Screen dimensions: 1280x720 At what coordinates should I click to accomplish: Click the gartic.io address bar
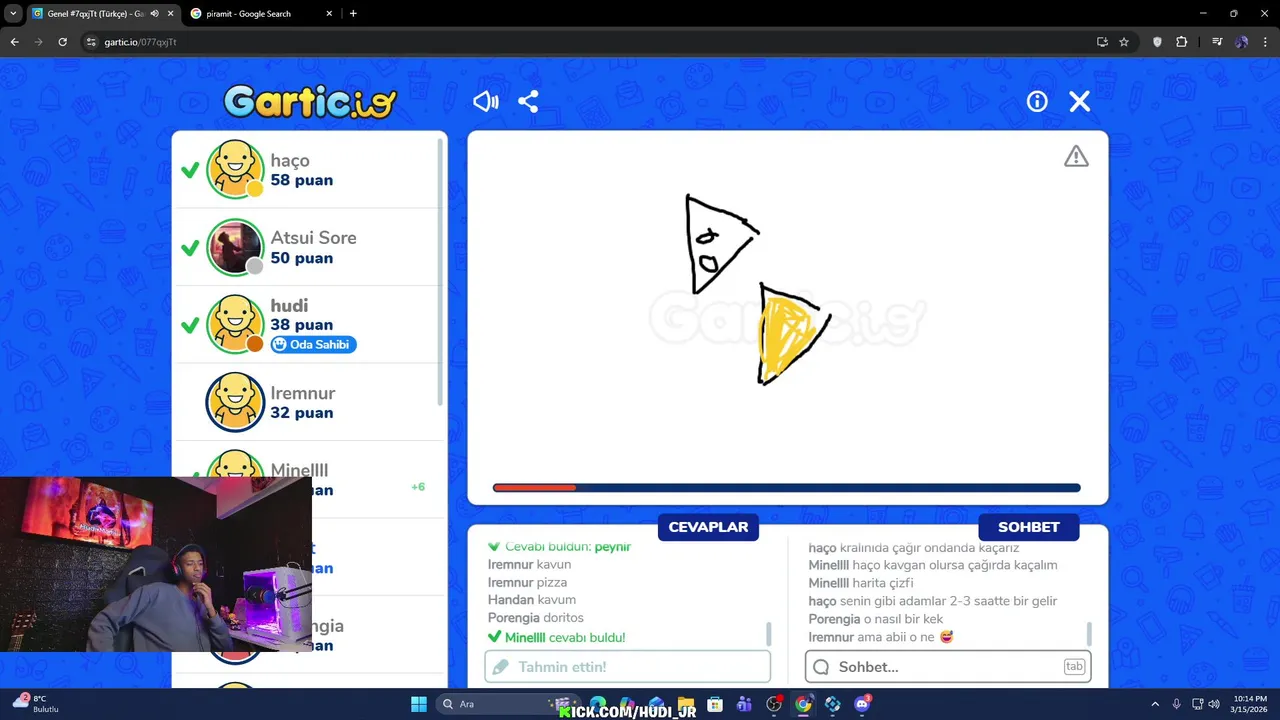[x=590, y=42]
